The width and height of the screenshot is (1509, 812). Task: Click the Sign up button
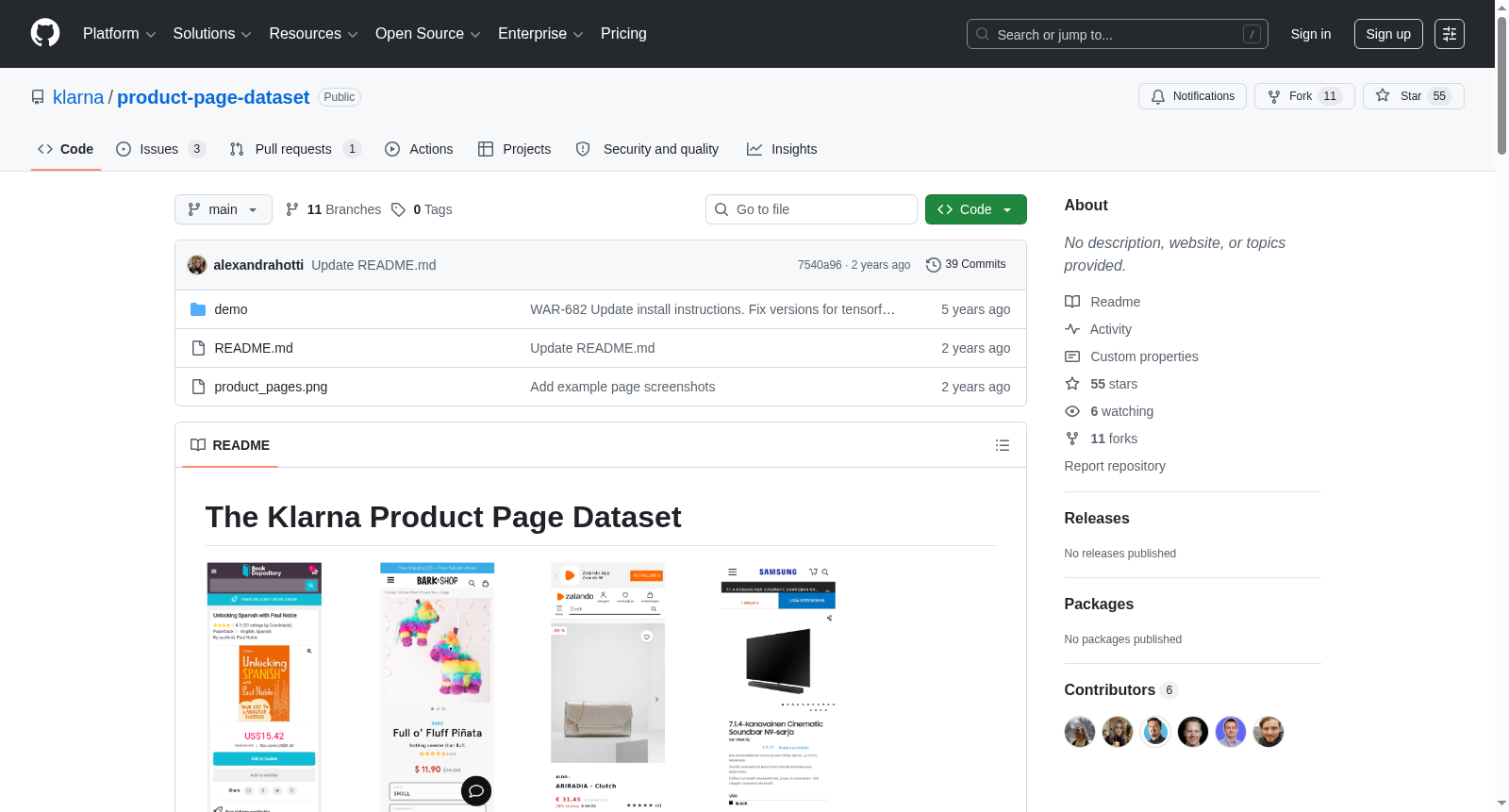(1388, 34)
